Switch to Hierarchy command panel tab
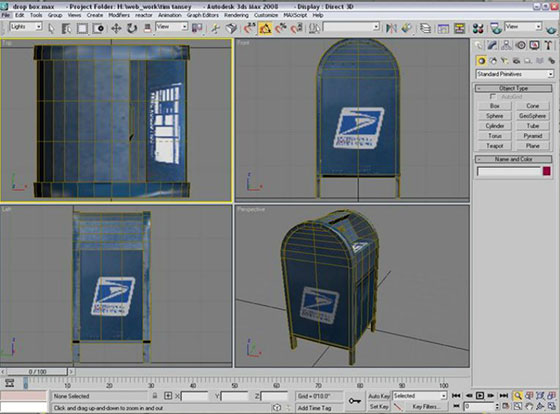The width and height of the screenshot is (560, 414). 506,45
